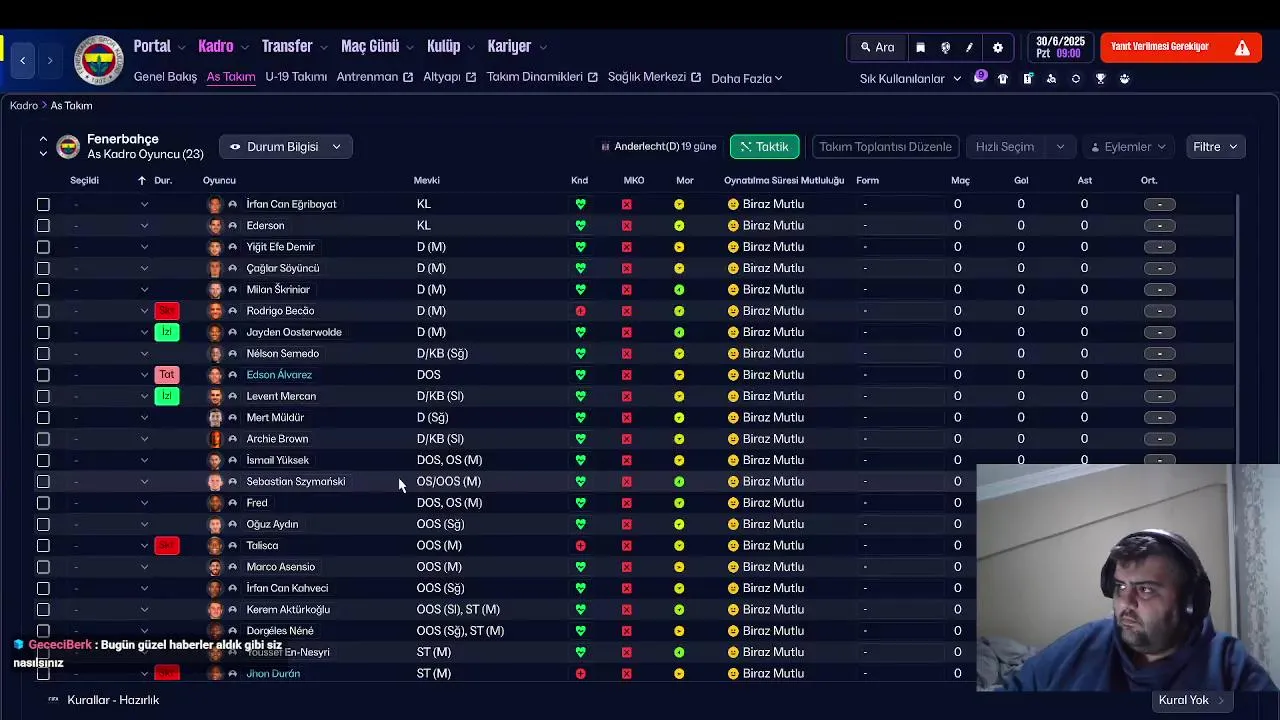Open the Hızlı Seçim dropdown
Image resolution: width=1280 pixels, height=720 pixels.
click(x=1021, y=147)
